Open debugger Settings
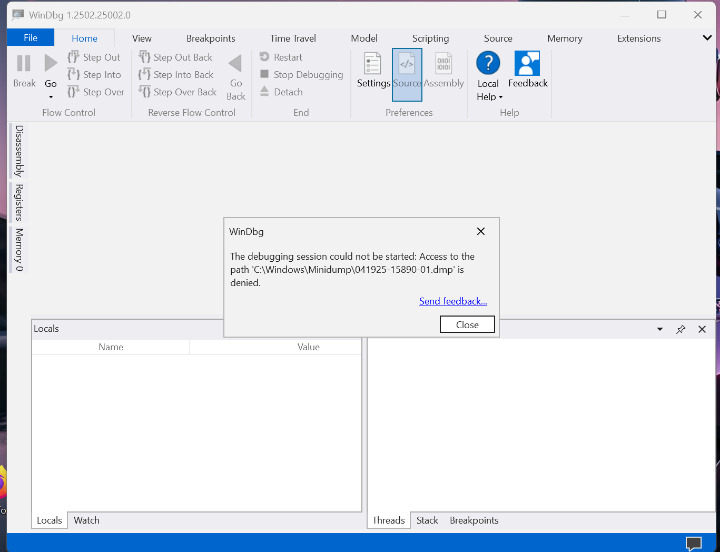This screenshot has width=720, height=552. 373,70
